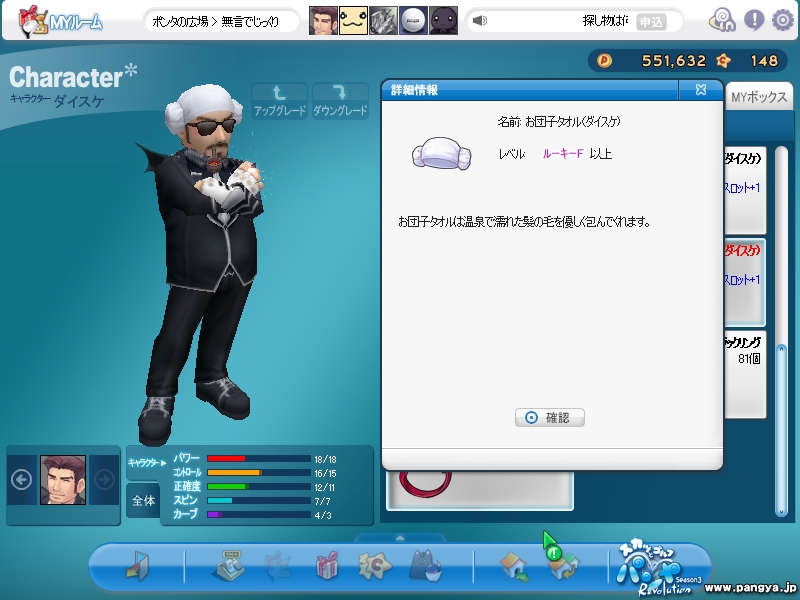Viewport: 800px width, 600px height.
Task: Go to previous character with left arrow
Action: coord(21,480)
